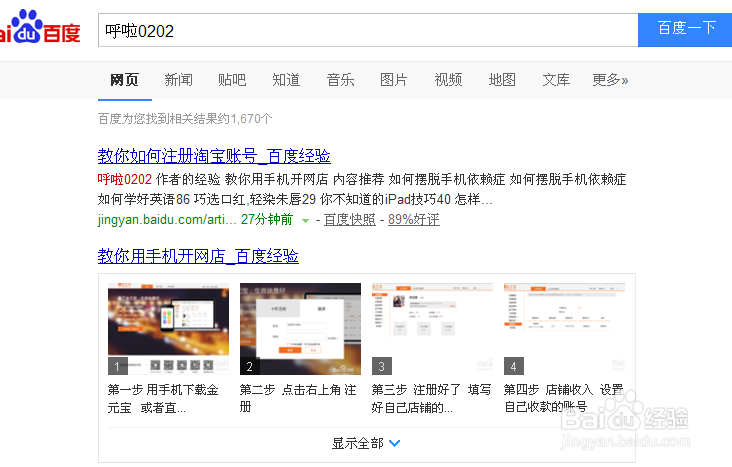The width and height of the screenshot is (732, 467).
Task: Click caption 第三步 注册好了 填写
Action: (431, 399)
